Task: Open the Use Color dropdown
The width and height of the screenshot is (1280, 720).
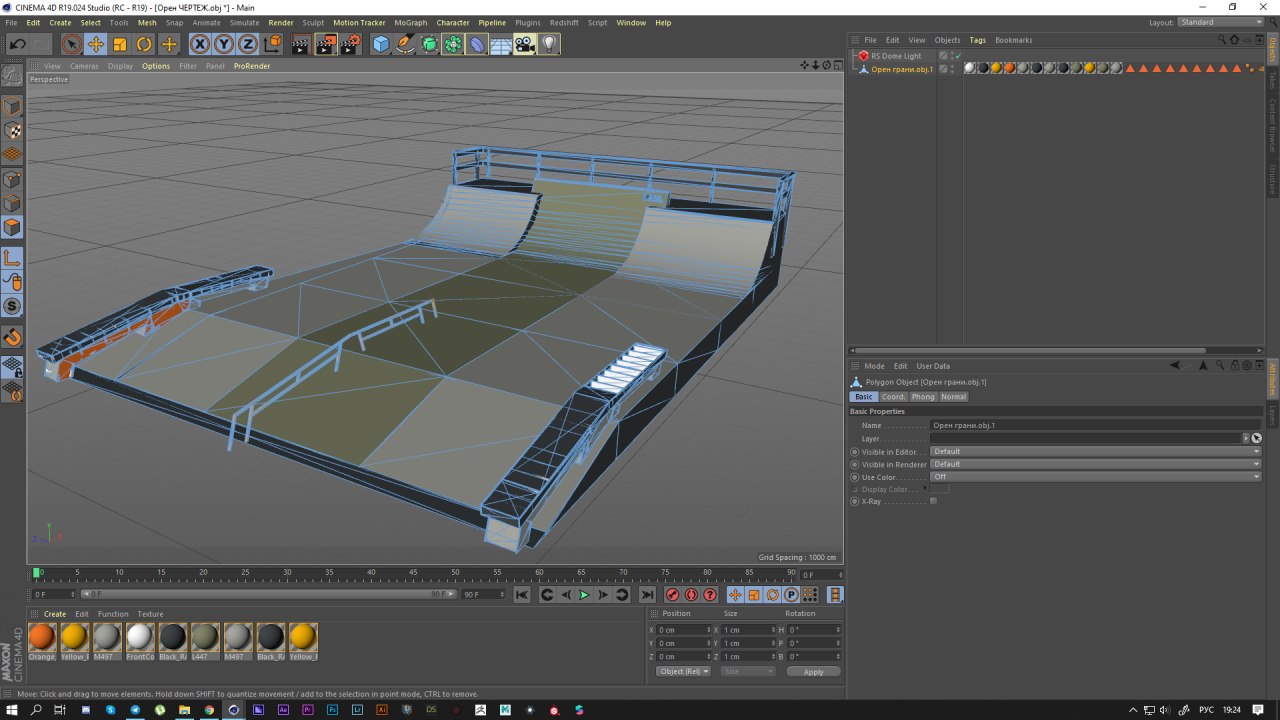Action: click(1095, 477)
